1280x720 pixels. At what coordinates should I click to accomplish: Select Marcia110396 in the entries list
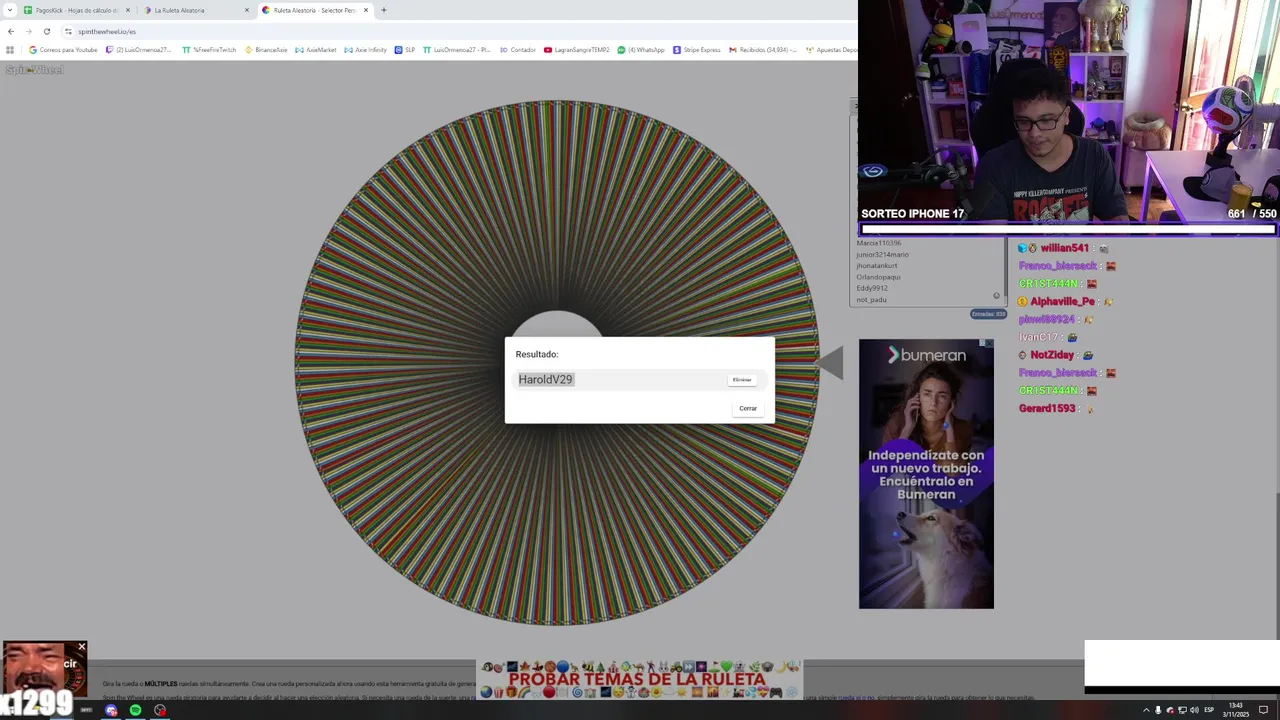coord(879,243)
